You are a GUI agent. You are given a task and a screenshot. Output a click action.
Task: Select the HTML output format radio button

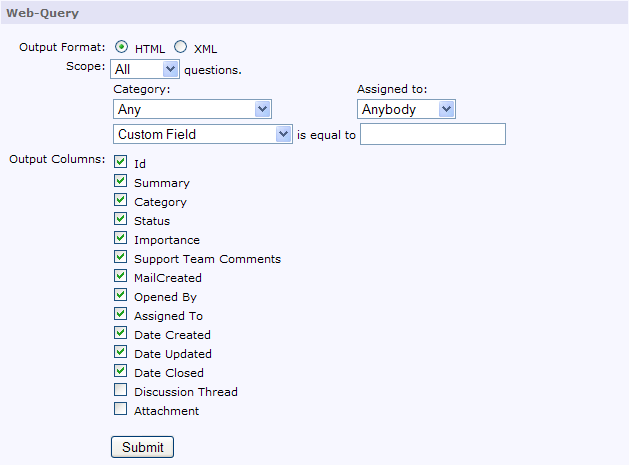(121, 47)
